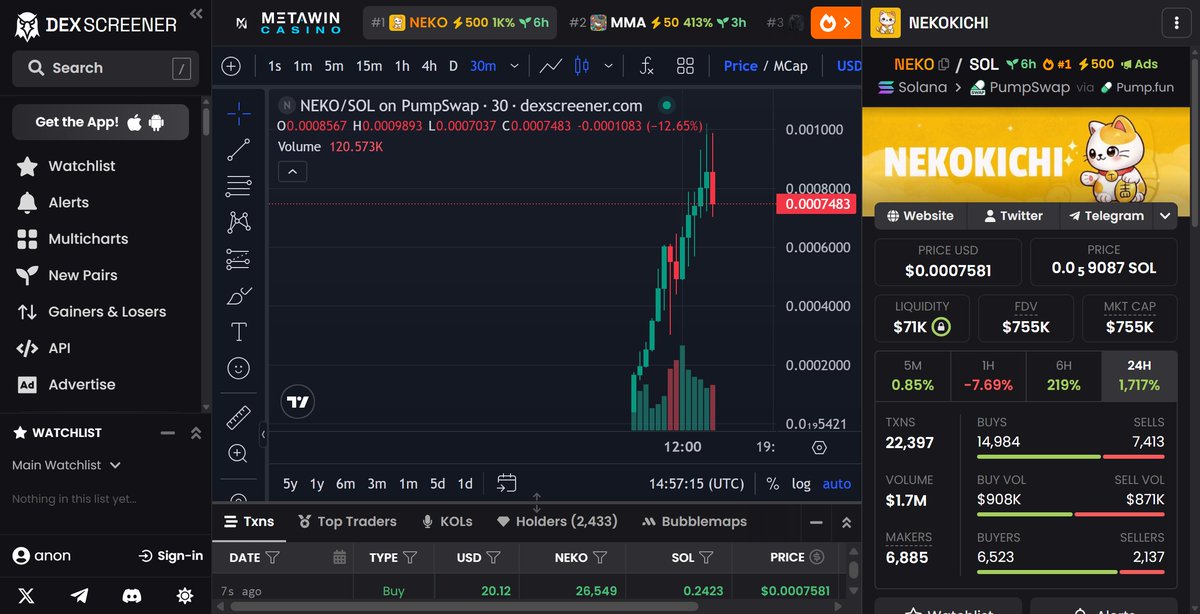Open the Top Traders tab
This screenshot has width=1200, height=614.
point(346,521)
